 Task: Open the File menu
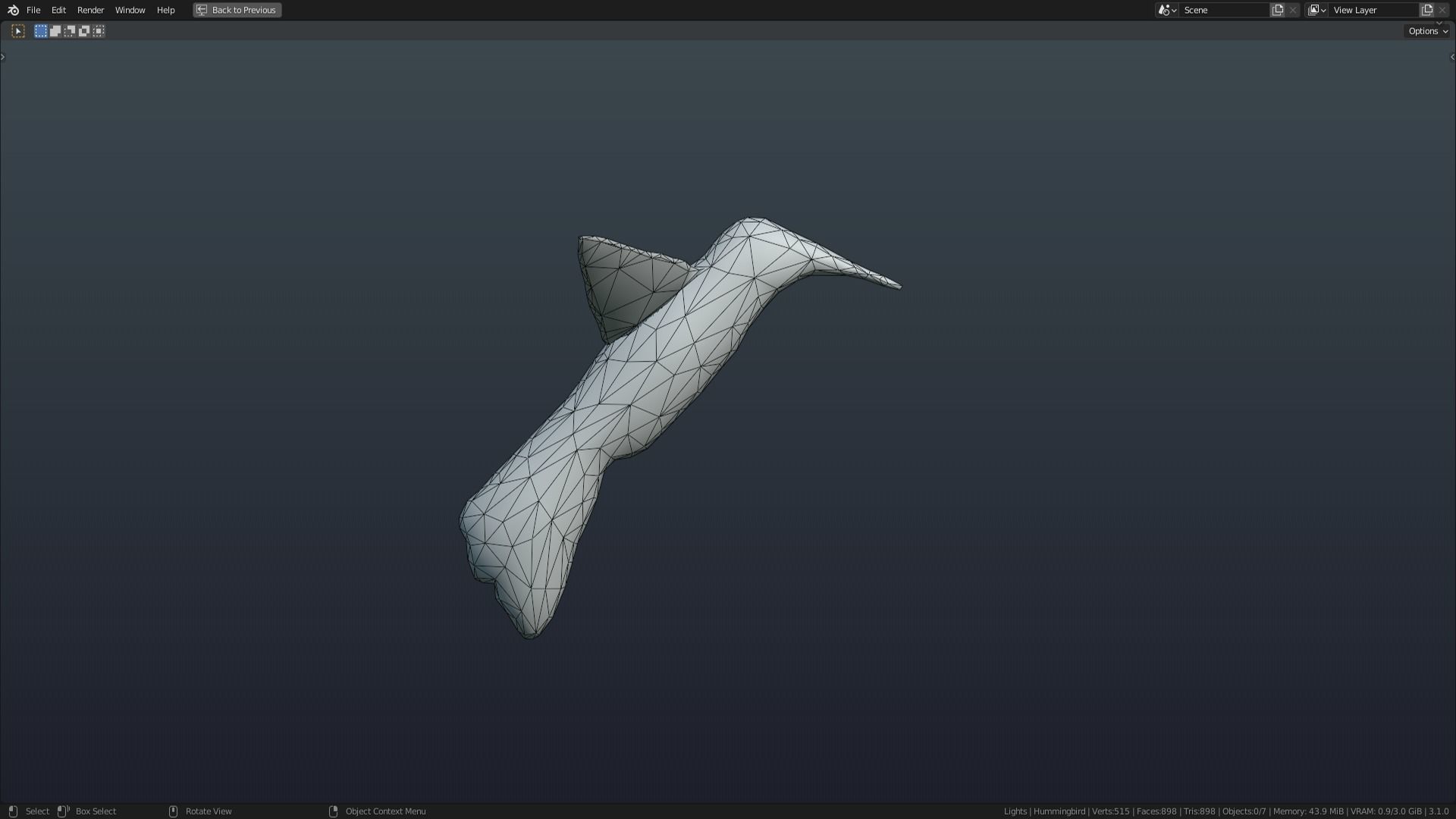[x=33, y=10]
